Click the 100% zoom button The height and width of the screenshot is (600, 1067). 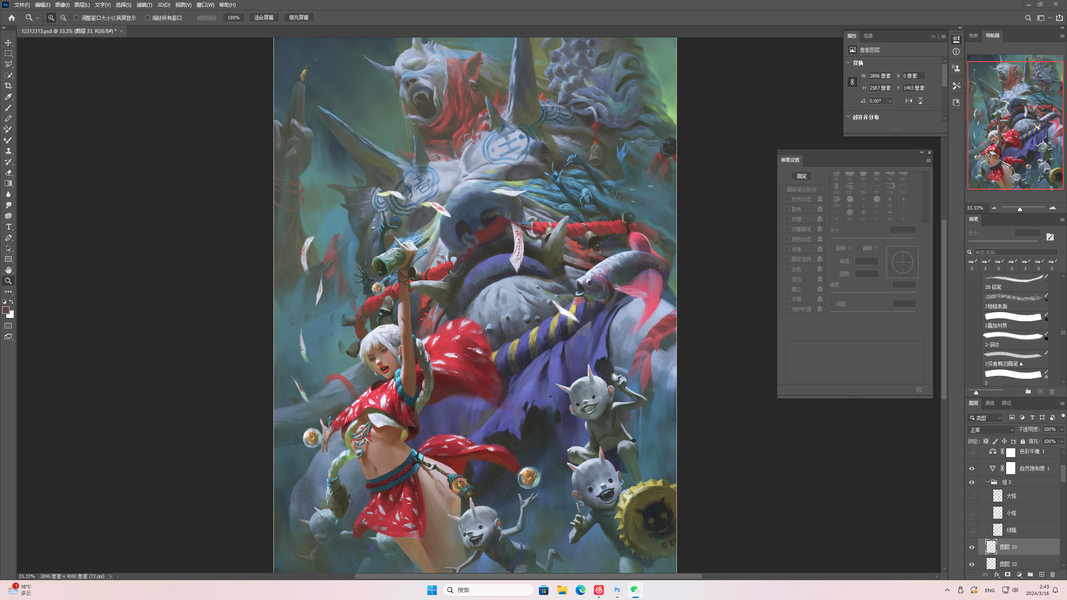(x=233, y=18)
